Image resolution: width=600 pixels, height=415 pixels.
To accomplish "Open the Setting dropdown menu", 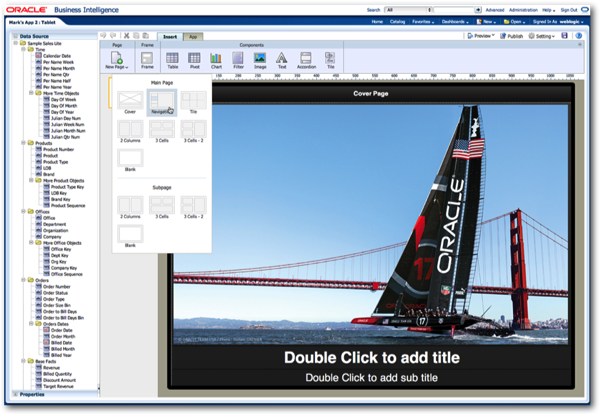I will [x=541, y=36].
